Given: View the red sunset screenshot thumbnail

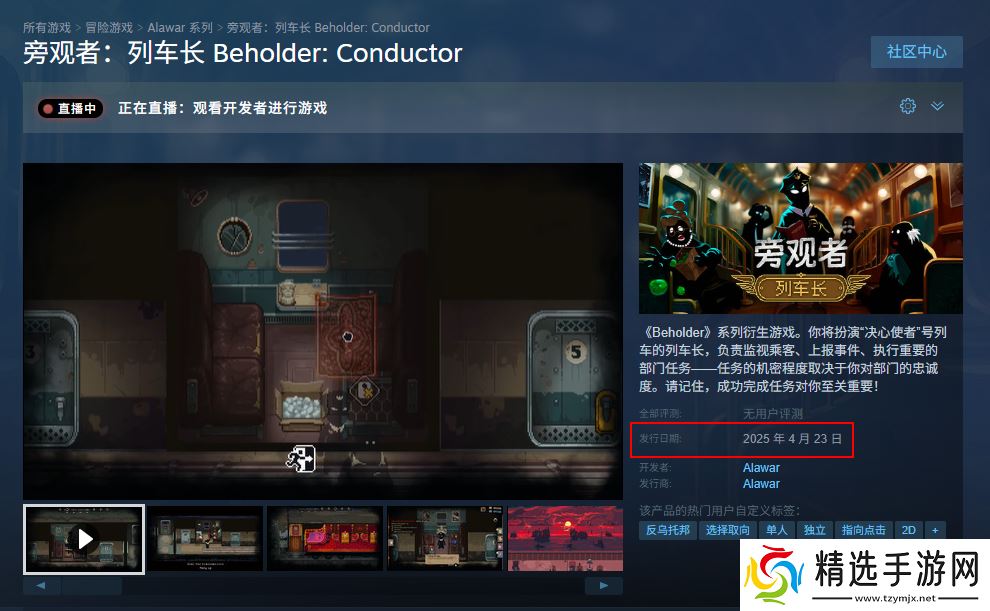Looking at the screenshot, I should click(565, 538).
